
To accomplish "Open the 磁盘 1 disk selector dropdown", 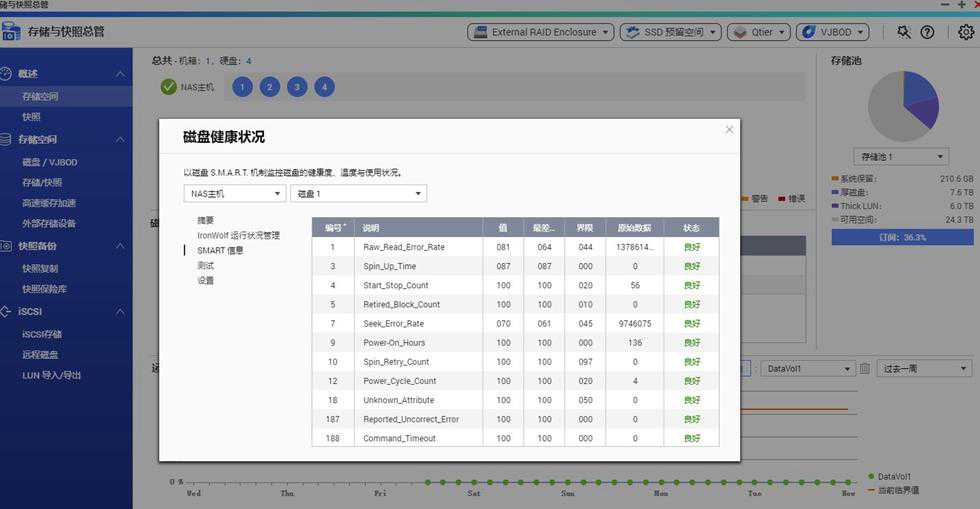I will click(358, 193).
